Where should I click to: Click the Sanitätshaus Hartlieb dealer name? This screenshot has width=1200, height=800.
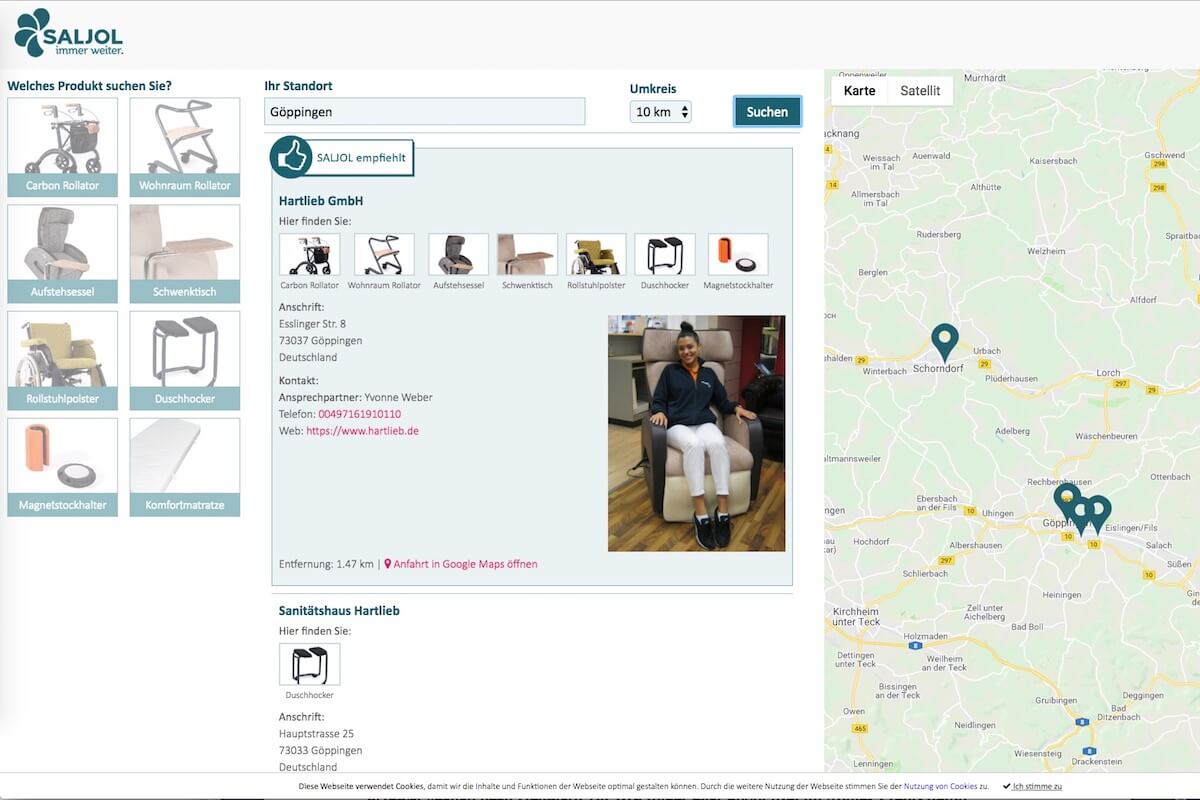[339, 611]
